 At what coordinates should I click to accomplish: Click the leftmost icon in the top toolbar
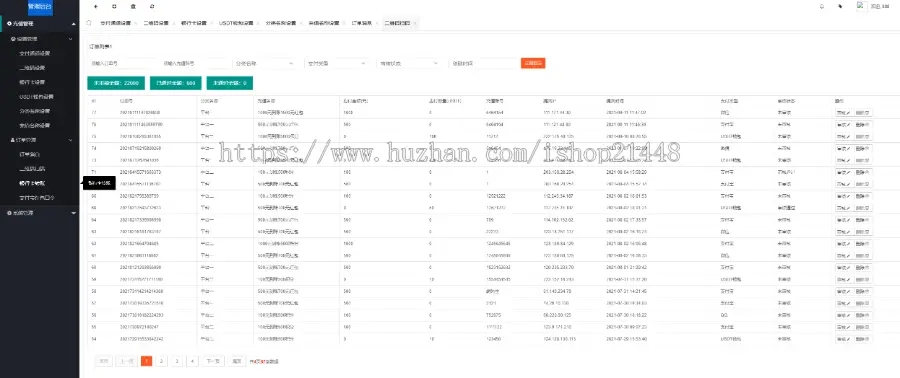95,6
